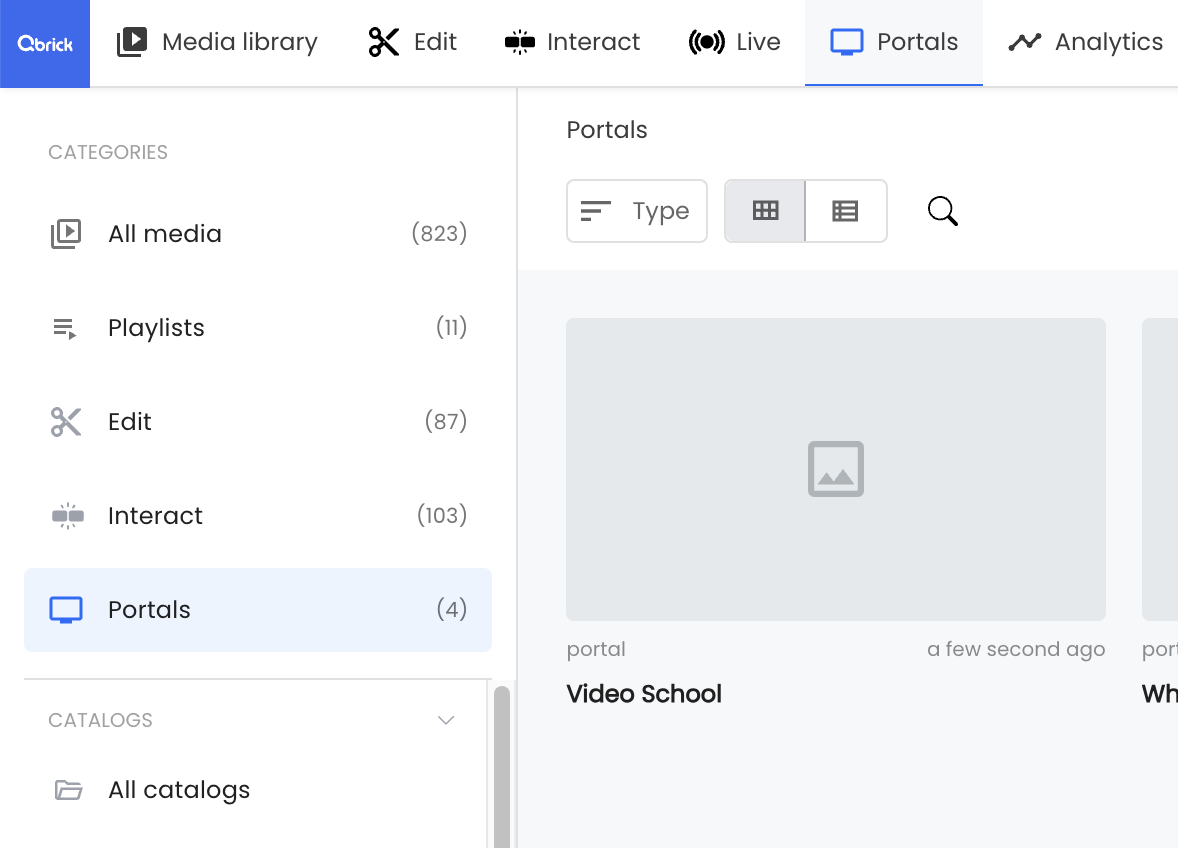Click the Qbrick logo
Viewport: 1178px width, 848px height.
click(45, 44)
